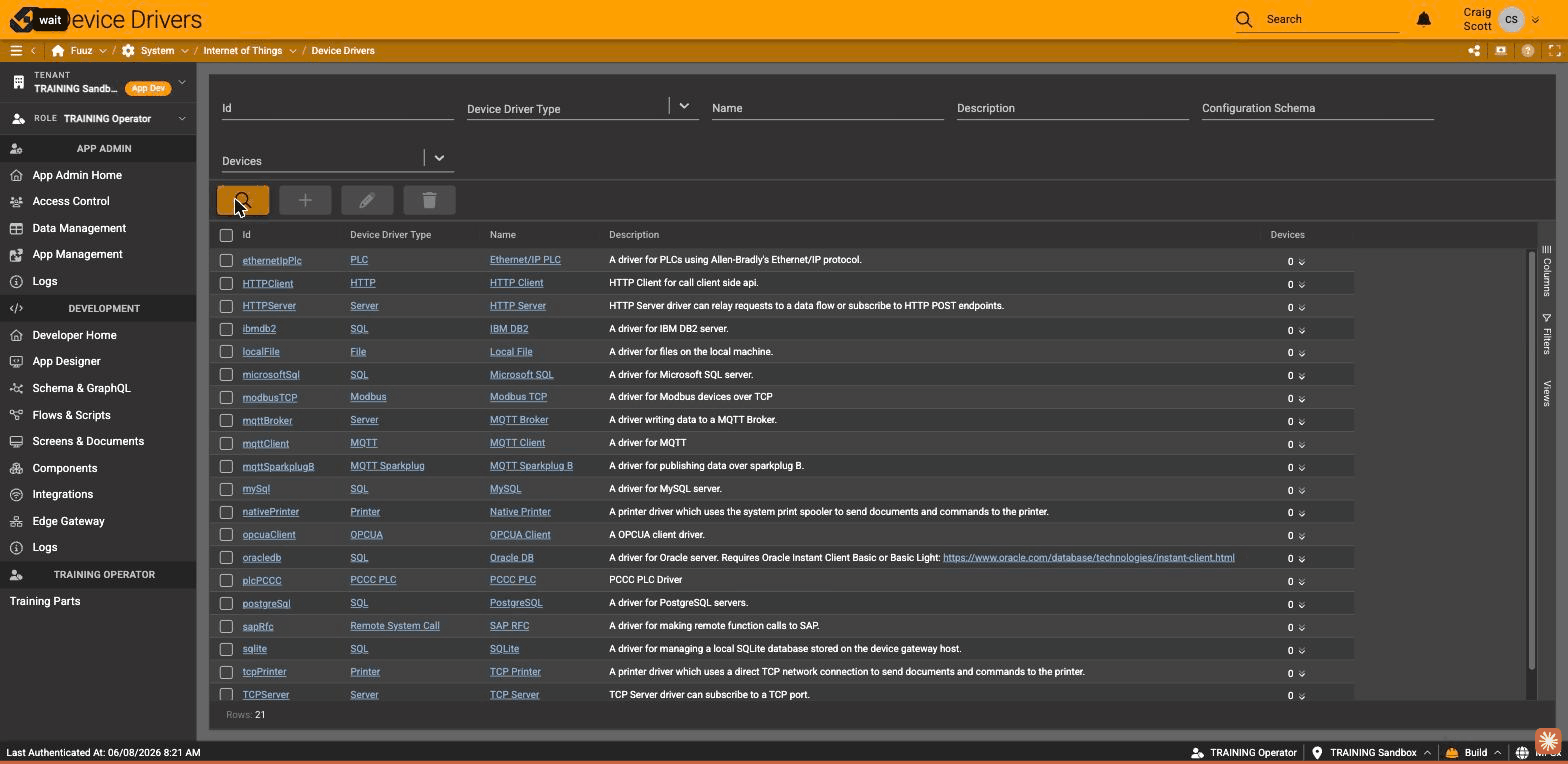Open the Devices filter dropdown
Image resolution: width=1568 pixels, height=764 pixels.
pos(439,157)
